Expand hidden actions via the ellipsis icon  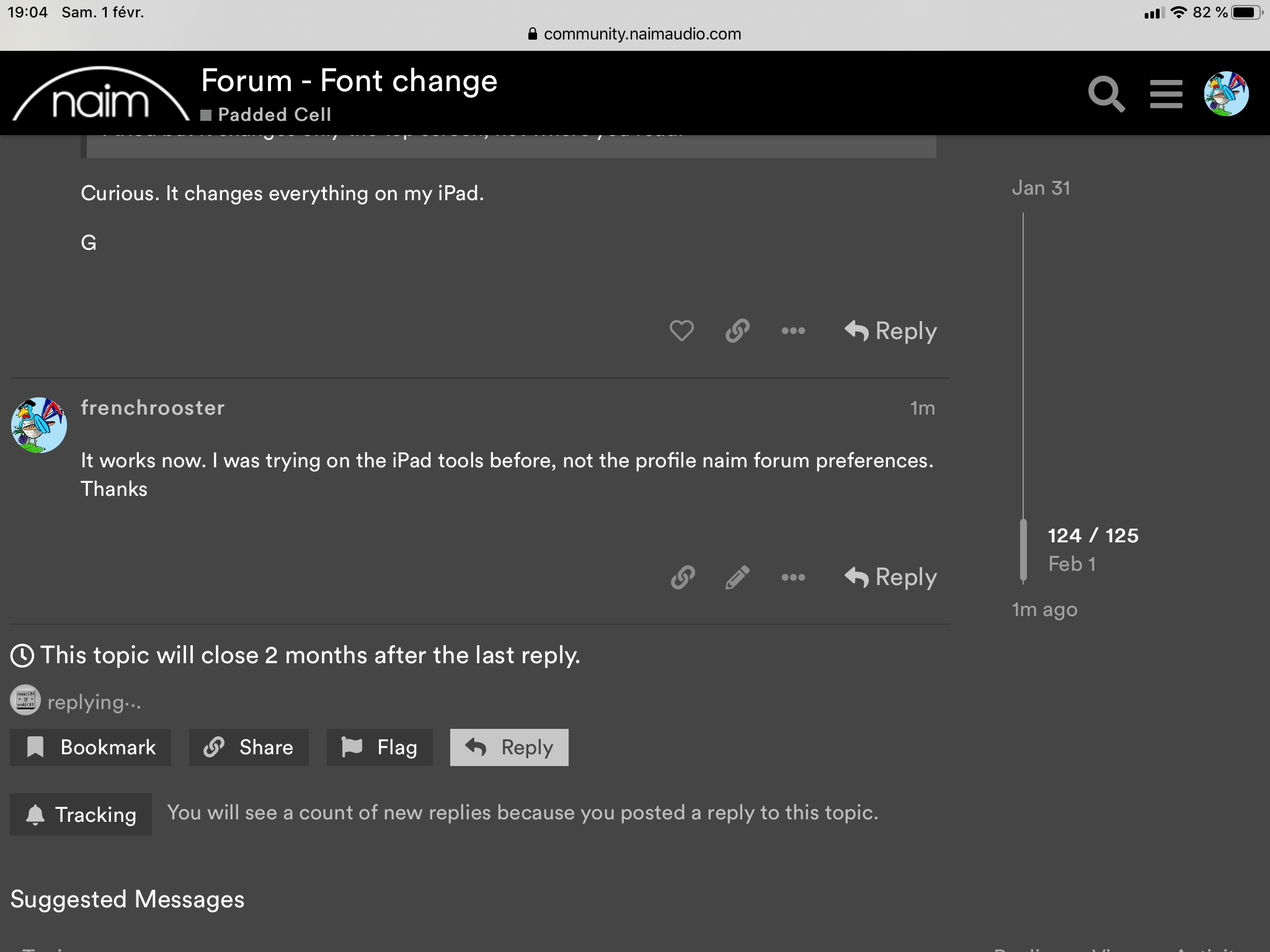pos(794,331)
